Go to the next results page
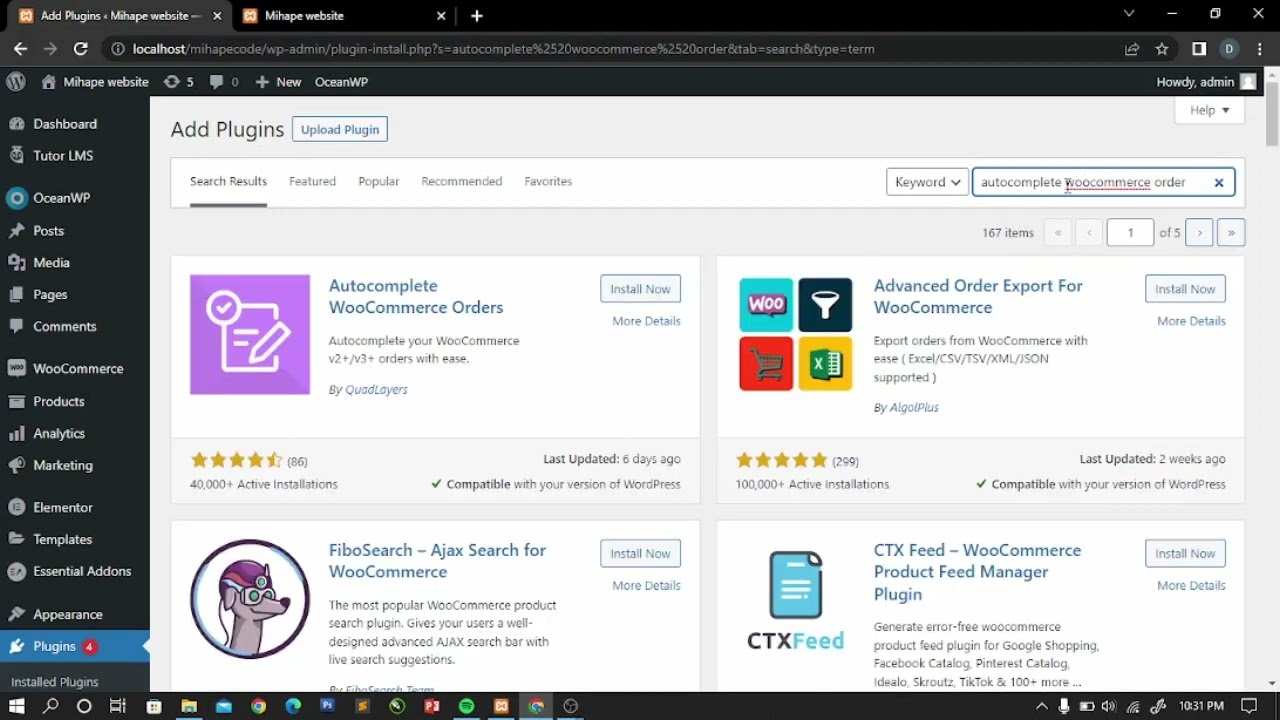 pos(1200,233)
